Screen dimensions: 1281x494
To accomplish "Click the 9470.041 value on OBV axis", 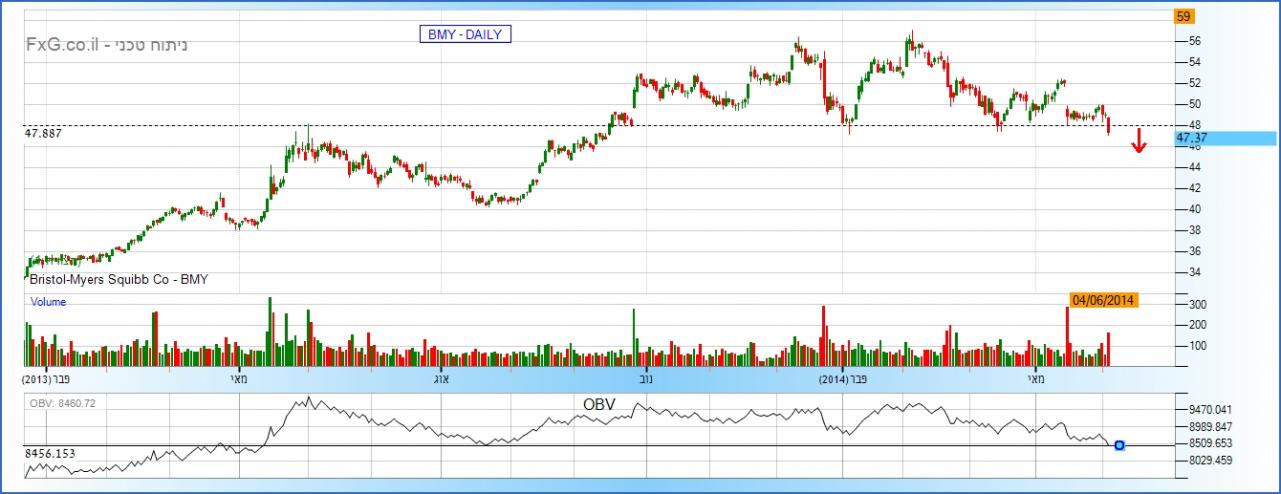I will pos(1209,410).
